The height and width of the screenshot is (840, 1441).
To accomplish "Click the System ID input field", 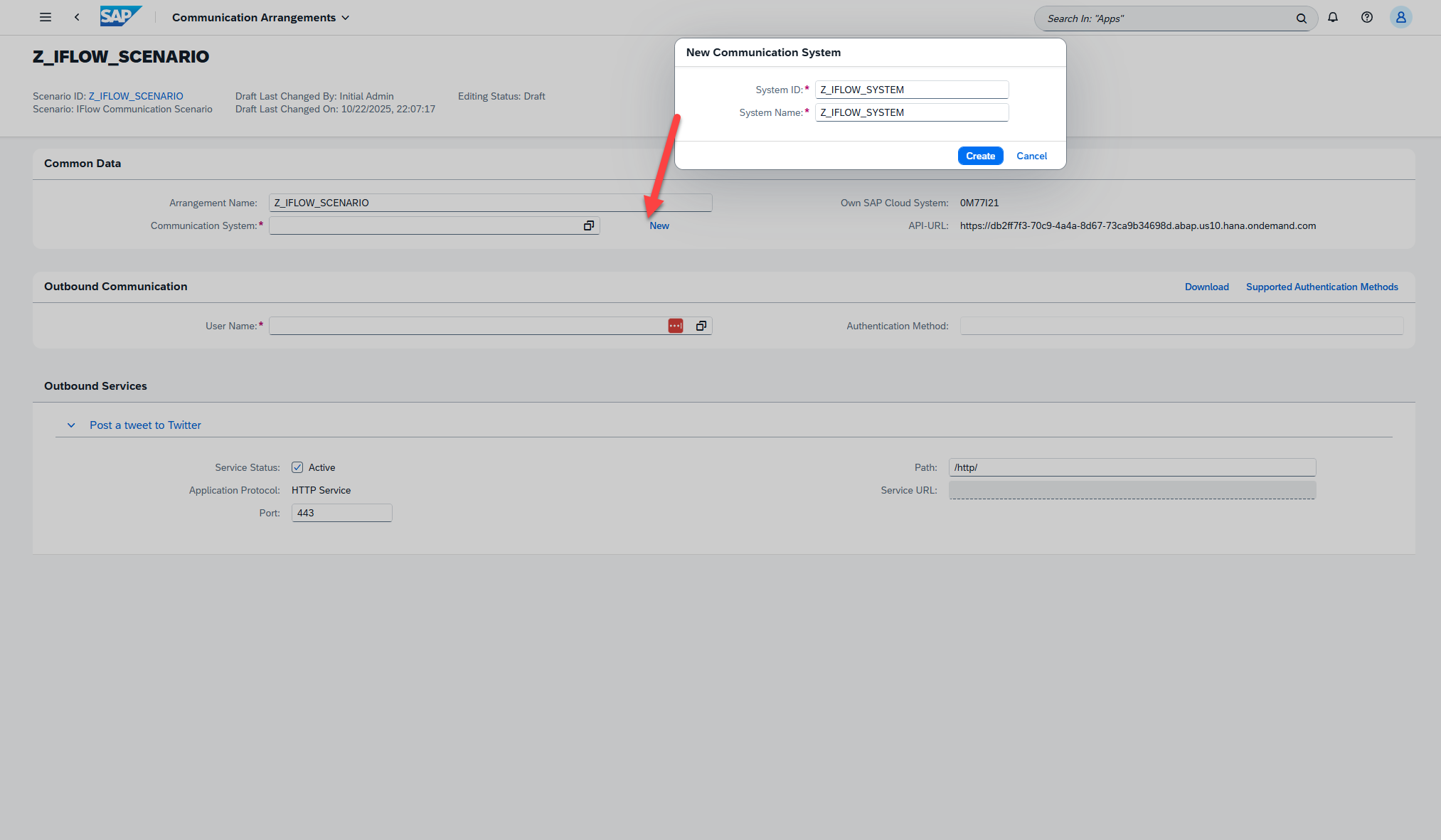I will tap(911, 90).
